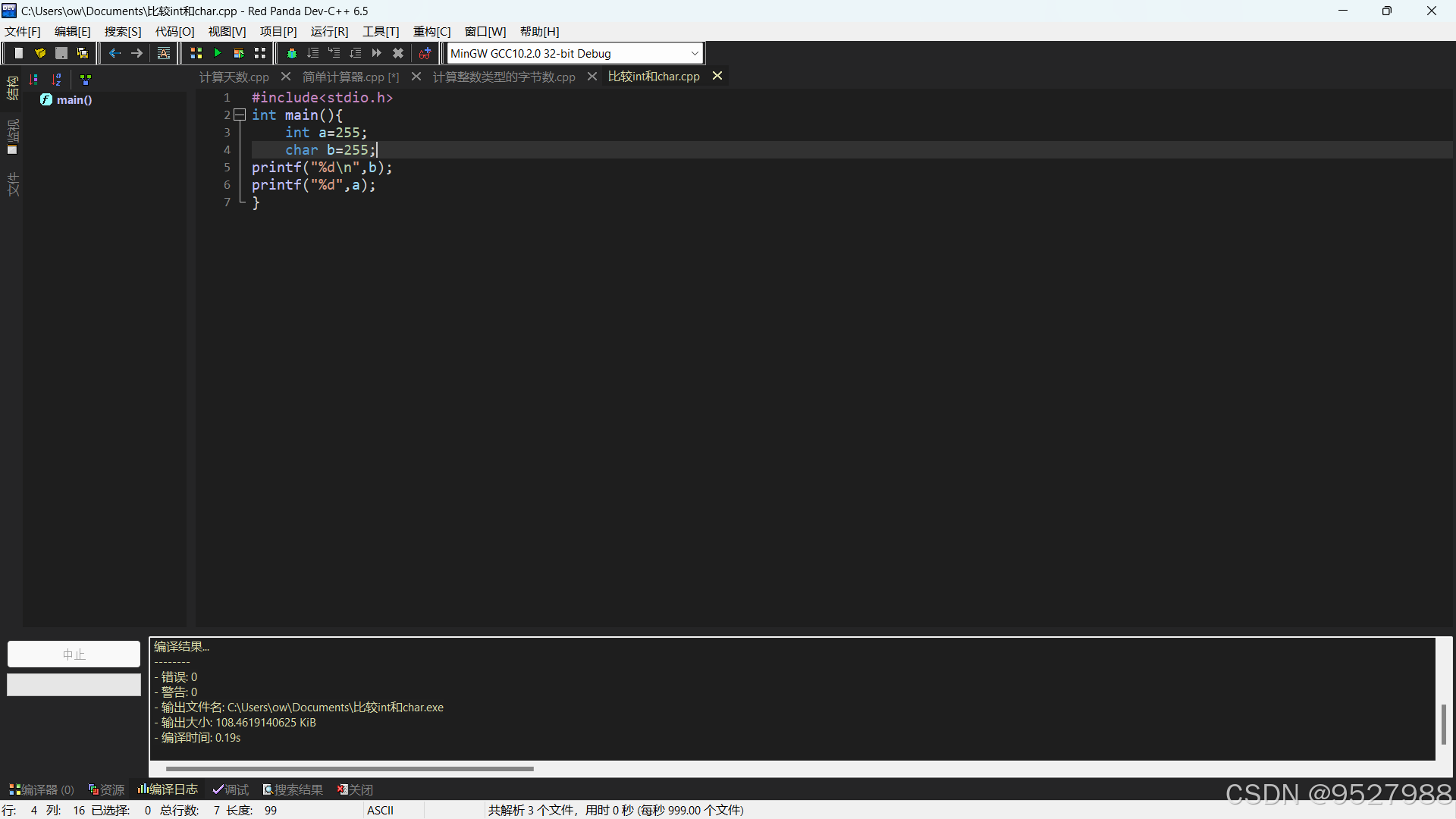Viewport: 1456px width, 819px height.
Task: Click the New File toolbar icon
Action: click(x=19, y=53)
